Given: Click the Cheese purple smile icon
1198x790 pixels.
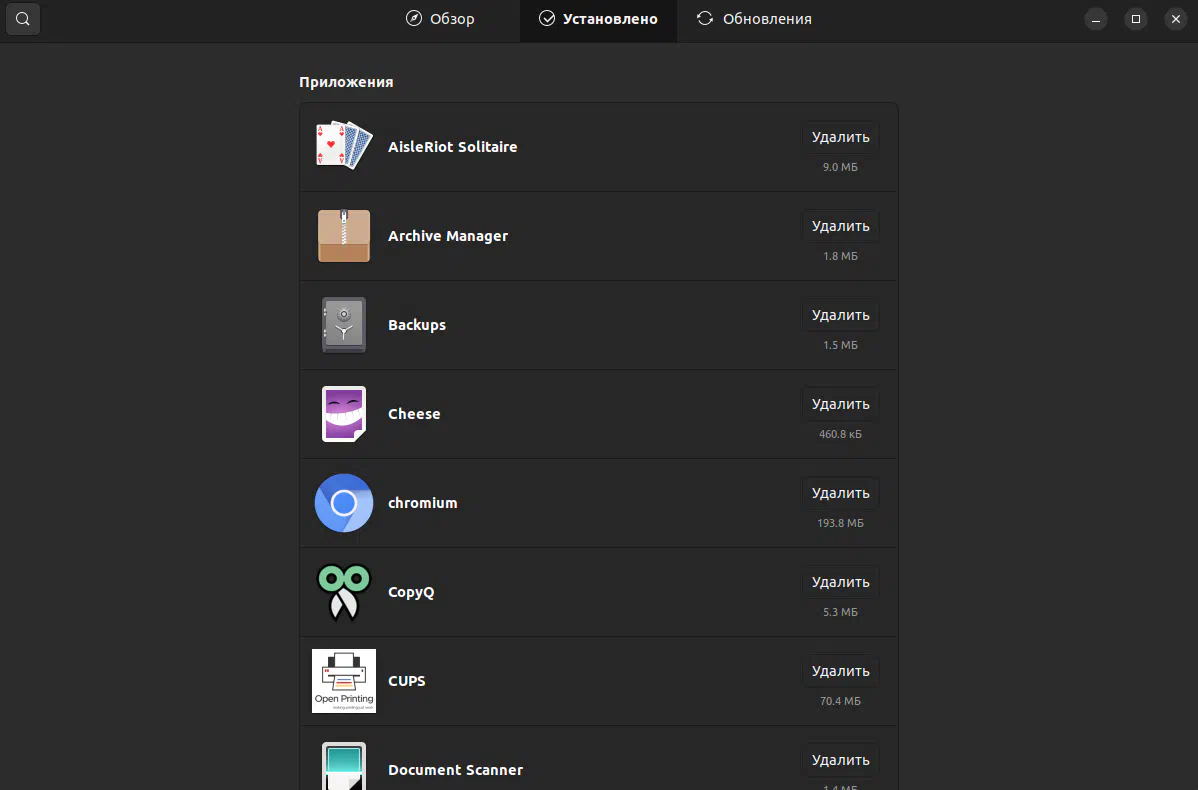Looking at the screenshot, I should 343,414.
